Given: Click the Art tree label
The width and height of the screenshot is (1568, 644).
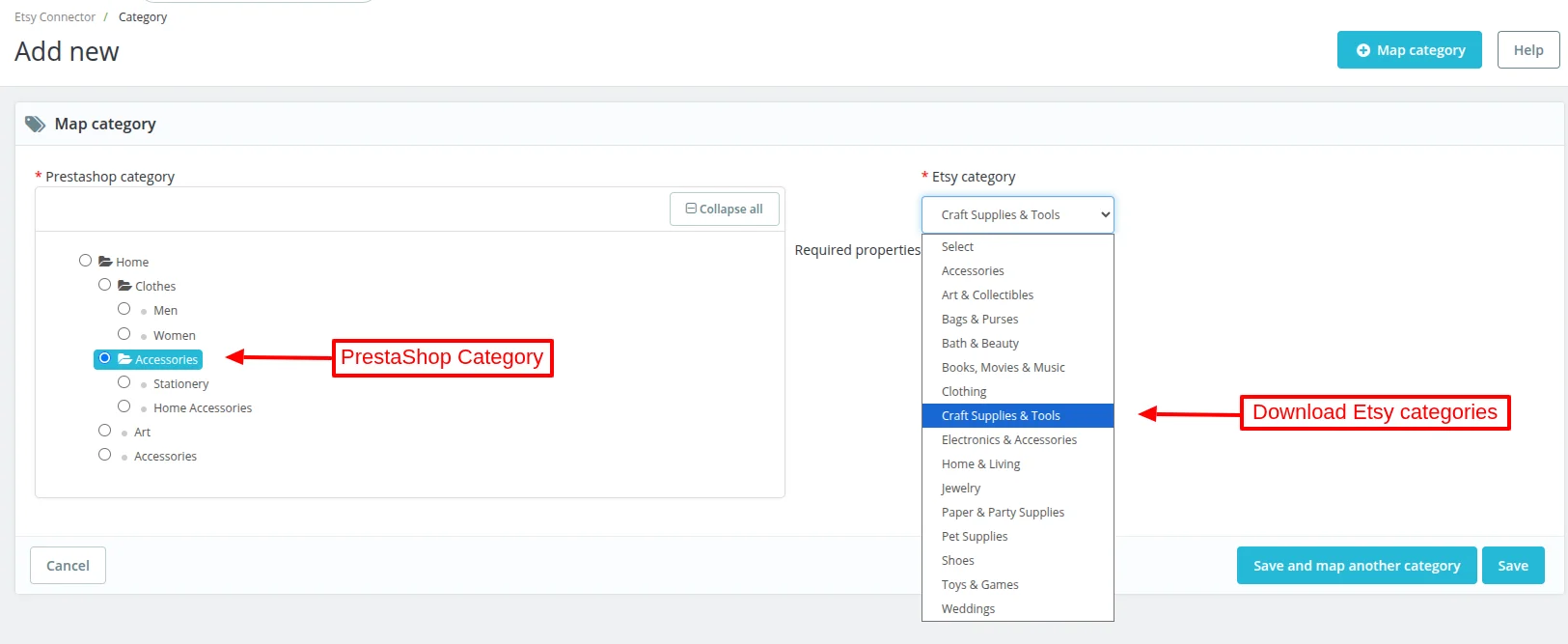Looking at the screenshot, I should (x=142, y=433).
